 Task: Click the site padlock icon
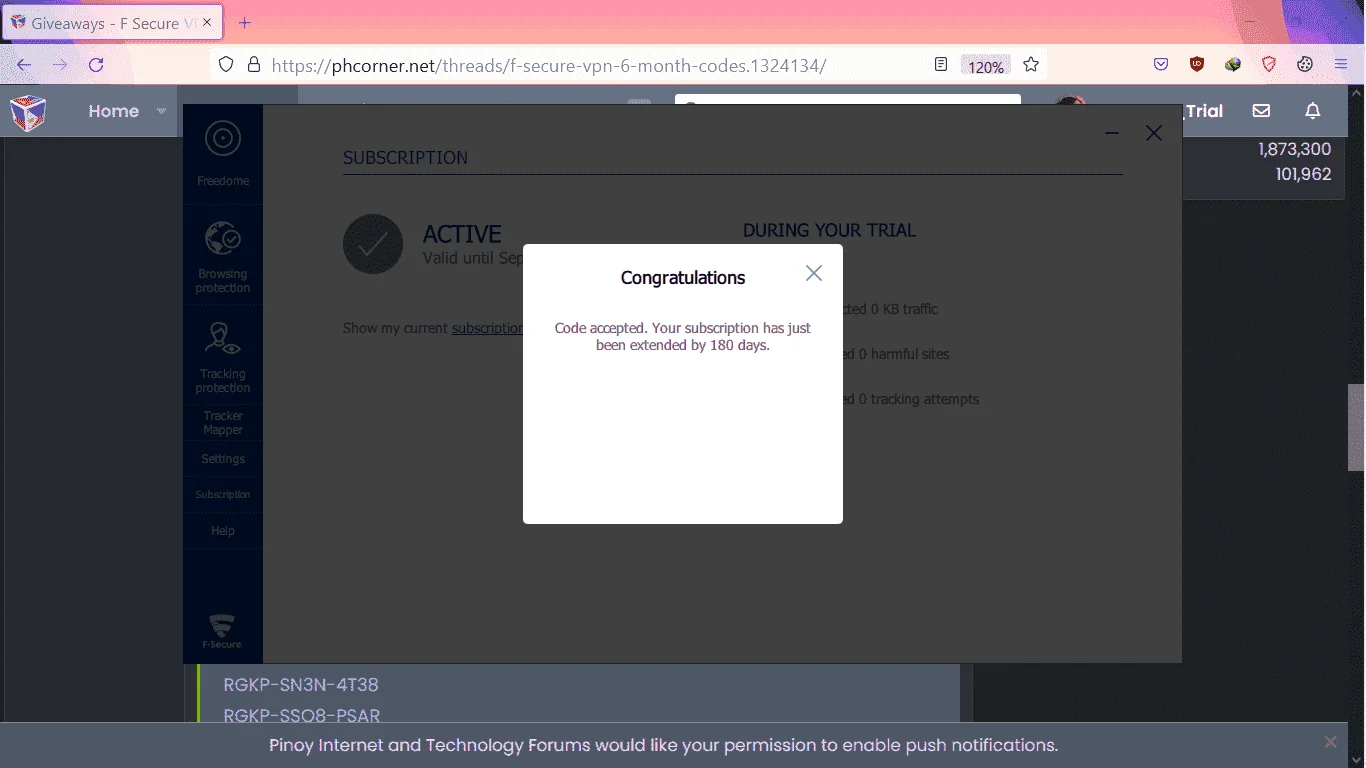tap(253, 65)
